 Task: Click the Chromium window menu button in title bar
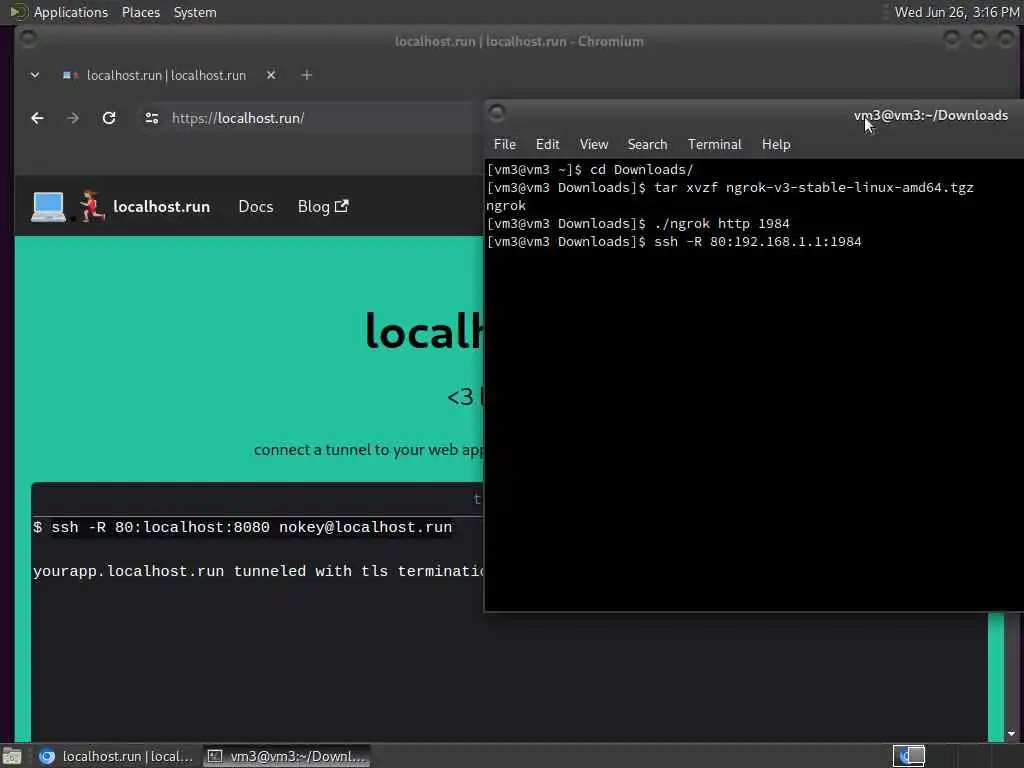coord(28,39)
